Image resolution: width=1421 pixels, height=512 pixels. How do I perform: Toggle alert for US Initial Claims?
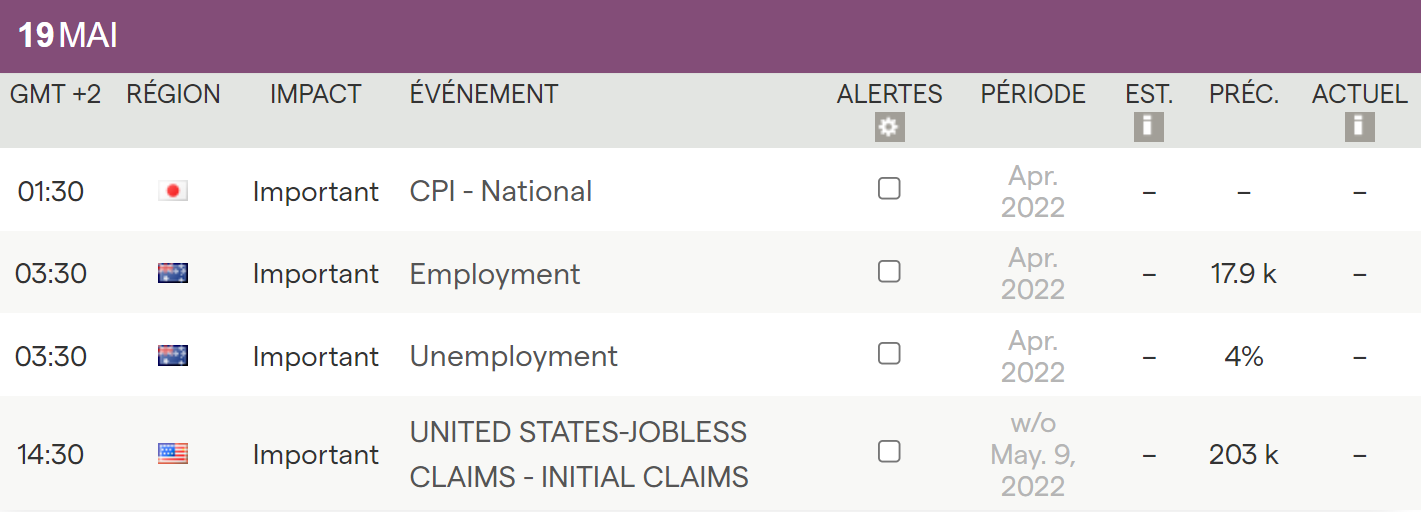point(889,451)
